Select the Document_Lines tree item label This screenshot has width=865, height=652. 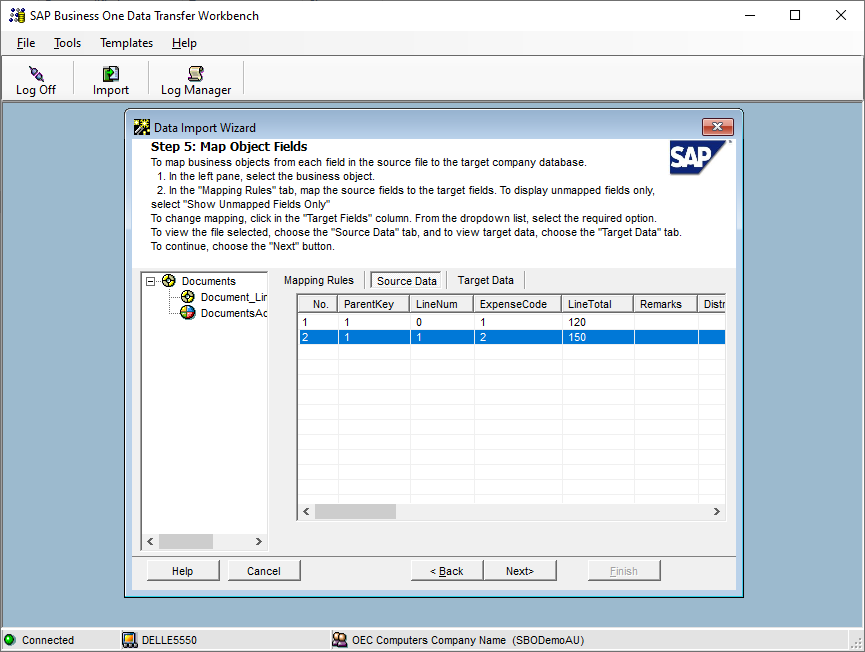point(233,297)
